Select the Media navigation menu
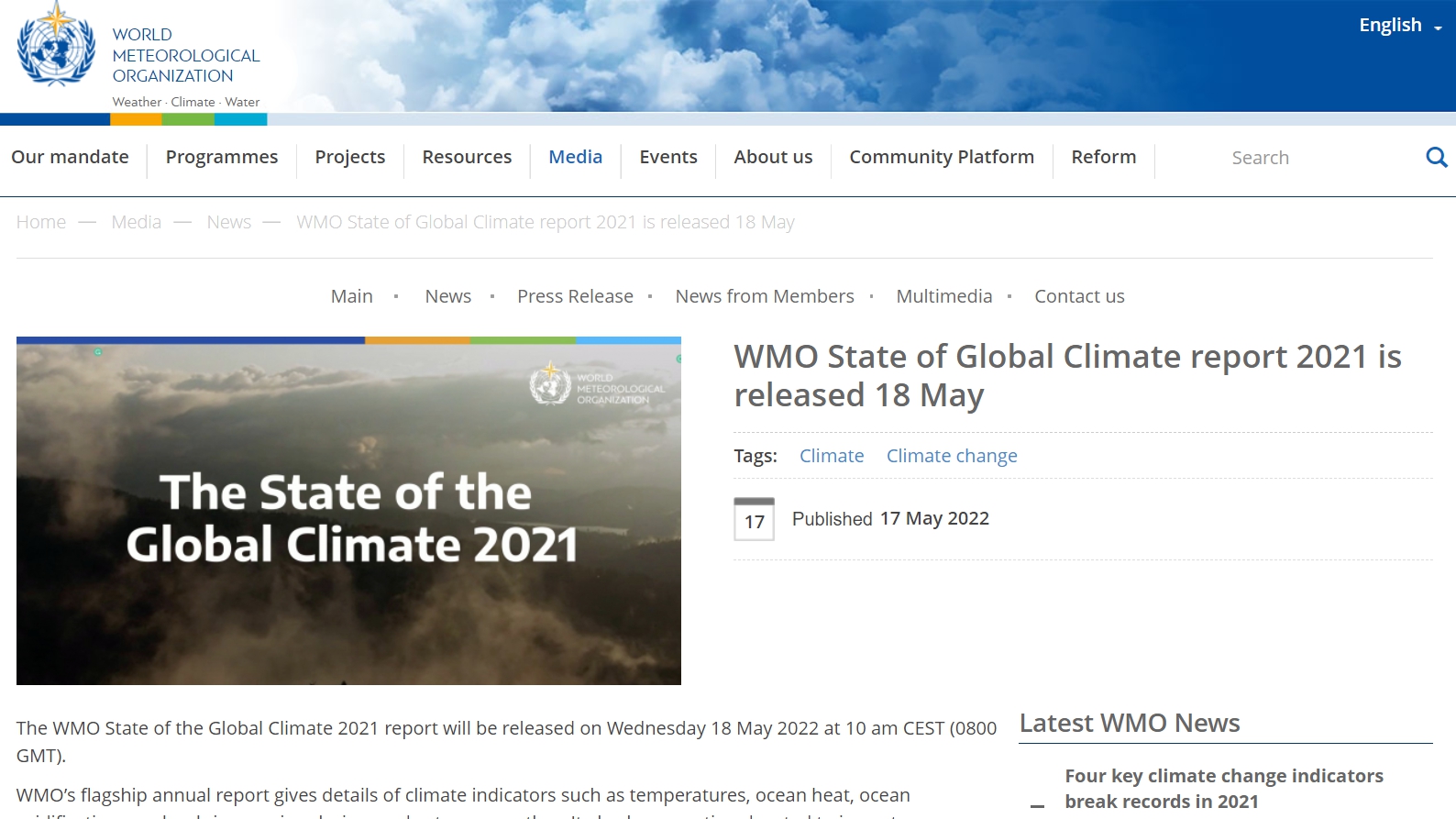The height and width of the screenshot is (819, 1456). point(575,157)
